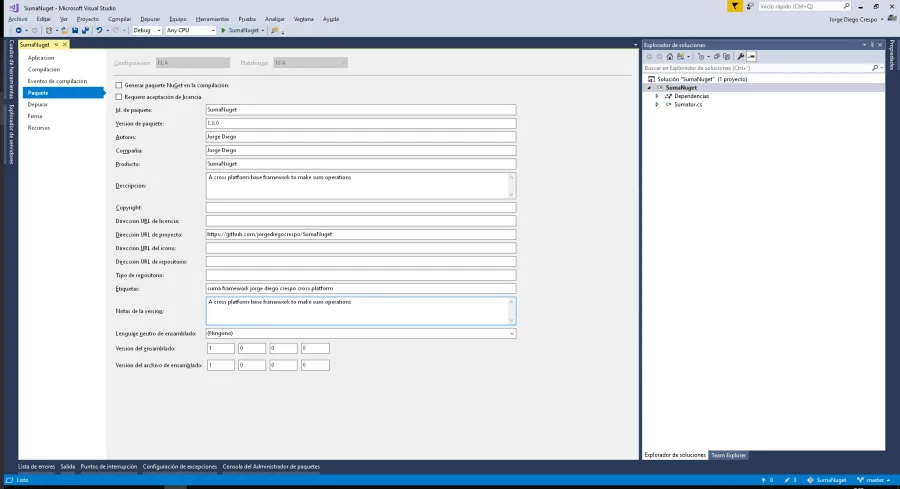Click the Properties wrench icon in Solution Explorer
Screen dimensions: 900x489
(x=741, y=57)
